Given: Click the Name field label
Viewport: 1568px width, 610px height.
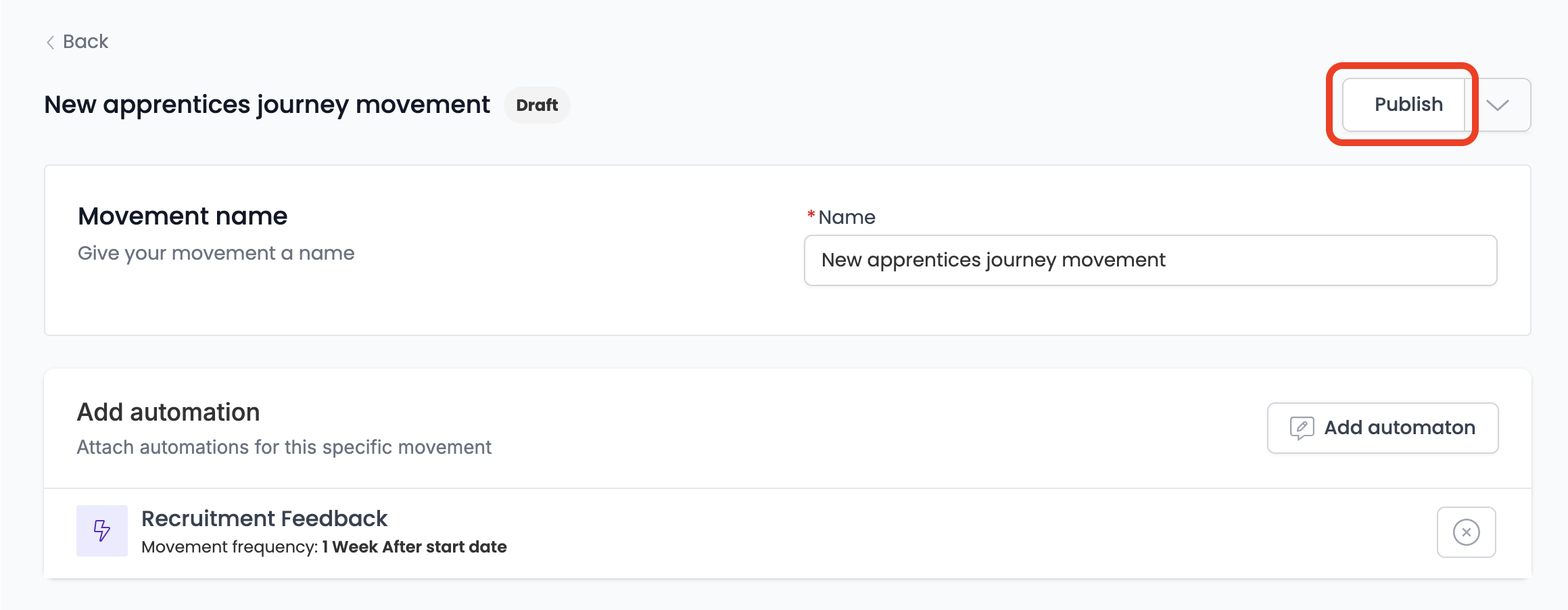Looking at the screenshot, I should pyautogui.click(x=847, y=217).
